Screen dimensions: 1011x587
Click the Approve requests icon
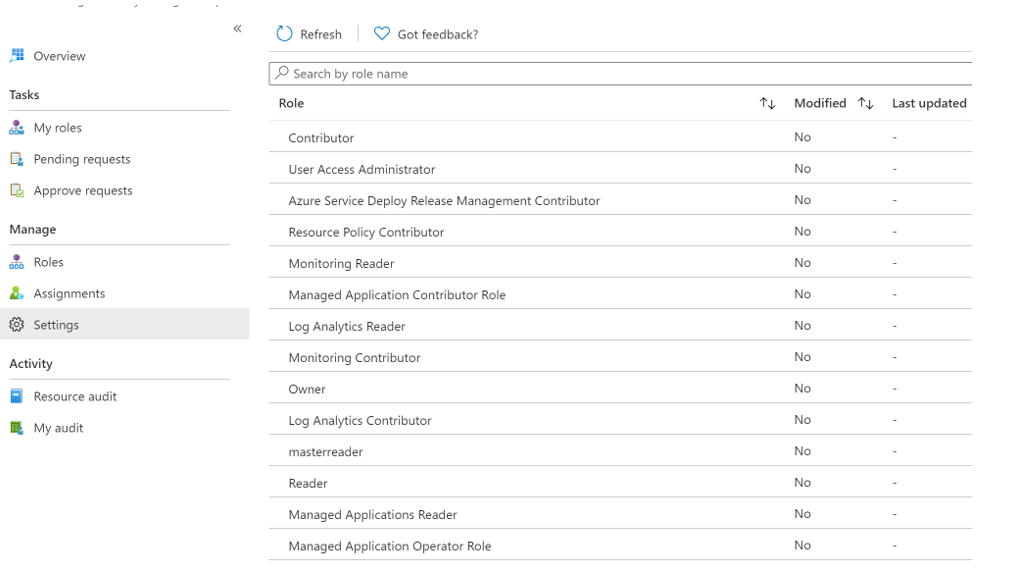pyautogui.click(x=15, y=190)
